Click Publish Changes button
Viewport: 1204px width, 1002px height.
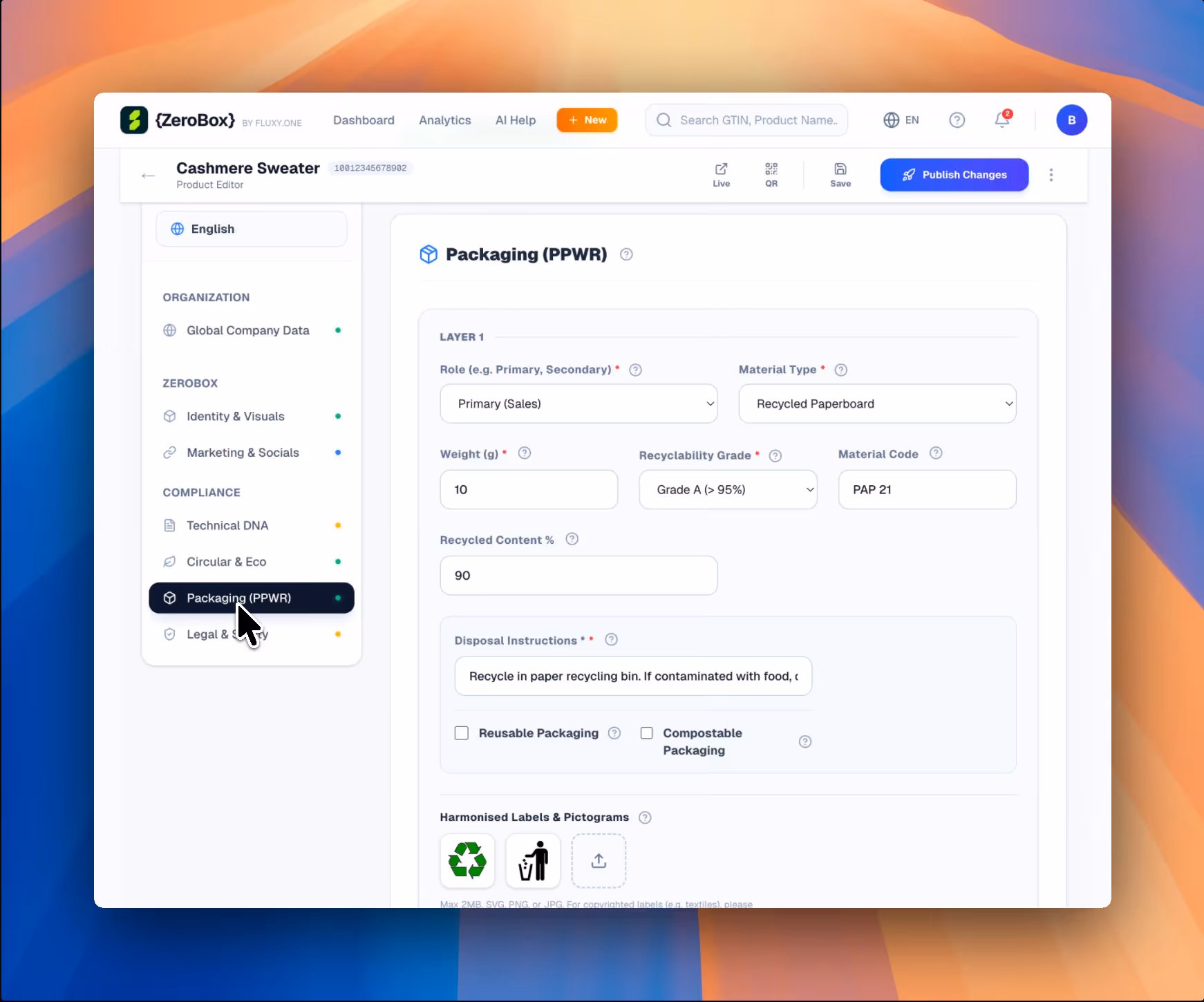pos(954,175)
